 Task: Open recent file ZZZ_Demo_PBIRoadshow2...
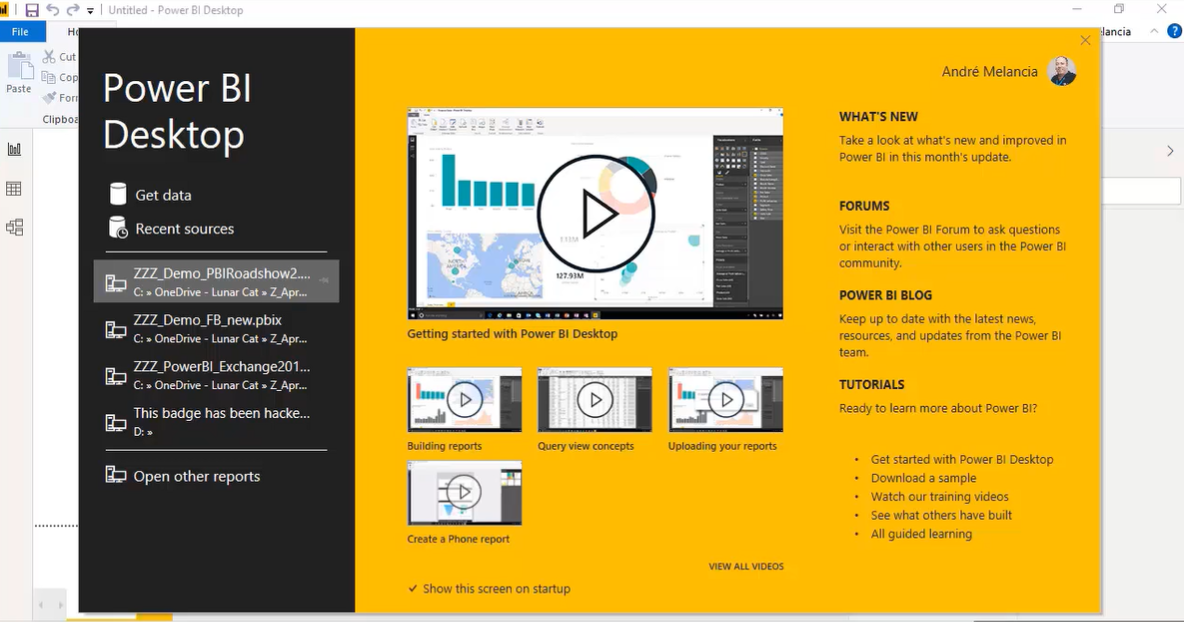pyautogui.click(x=216, y=282)
